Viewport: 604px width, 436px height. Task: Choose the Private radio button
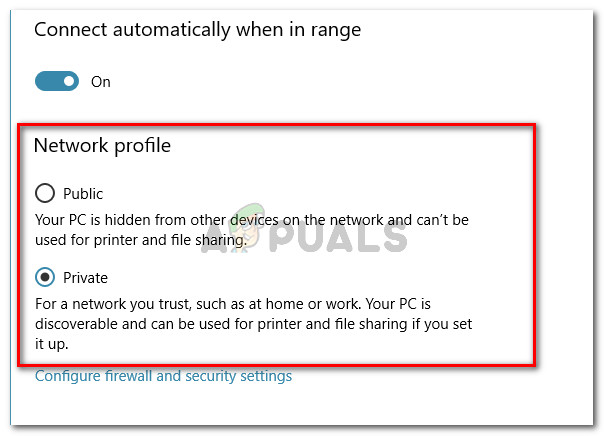coord(44,277)
